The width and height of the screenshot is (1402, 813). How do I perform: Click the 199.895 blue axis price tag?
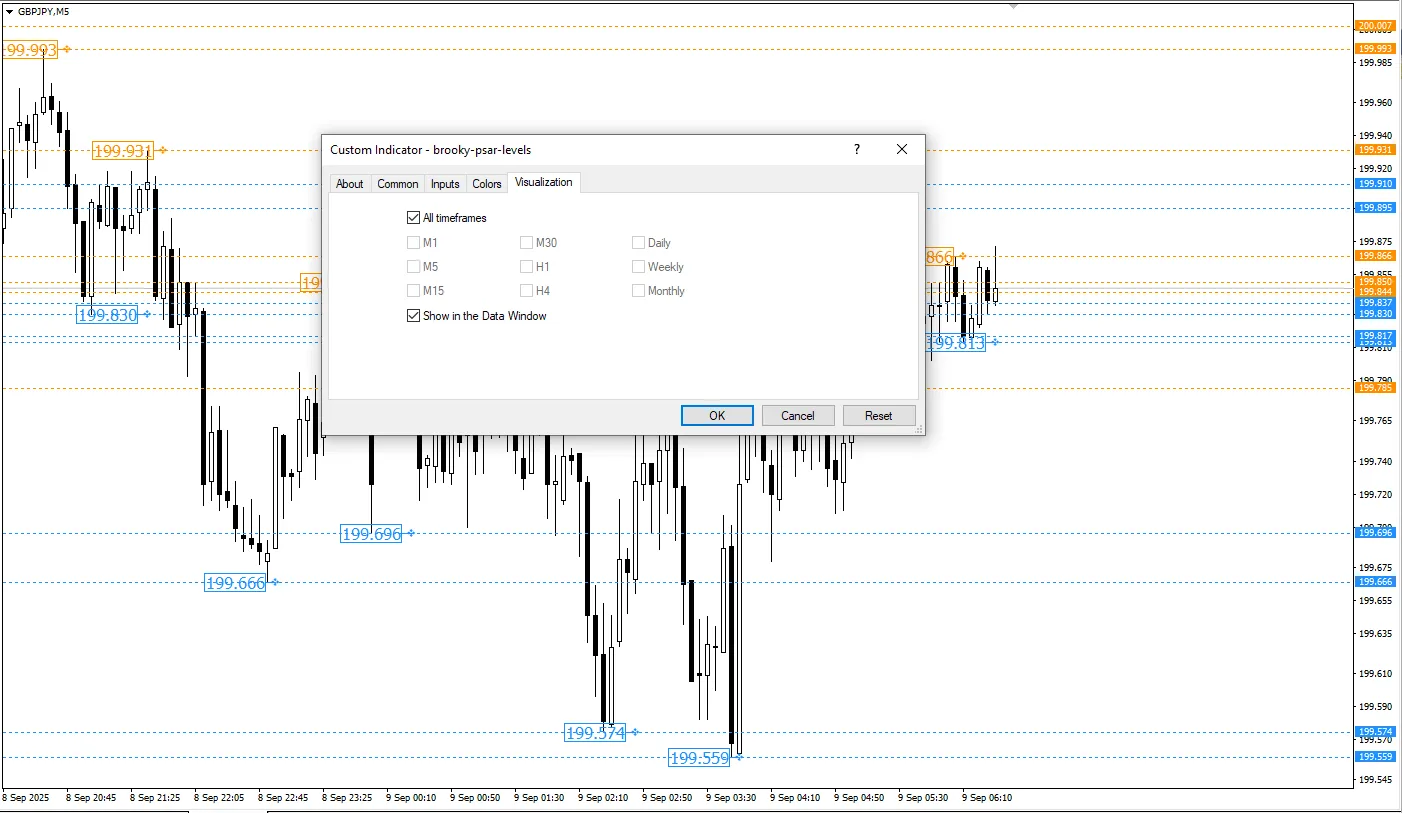pos(1374,208)
